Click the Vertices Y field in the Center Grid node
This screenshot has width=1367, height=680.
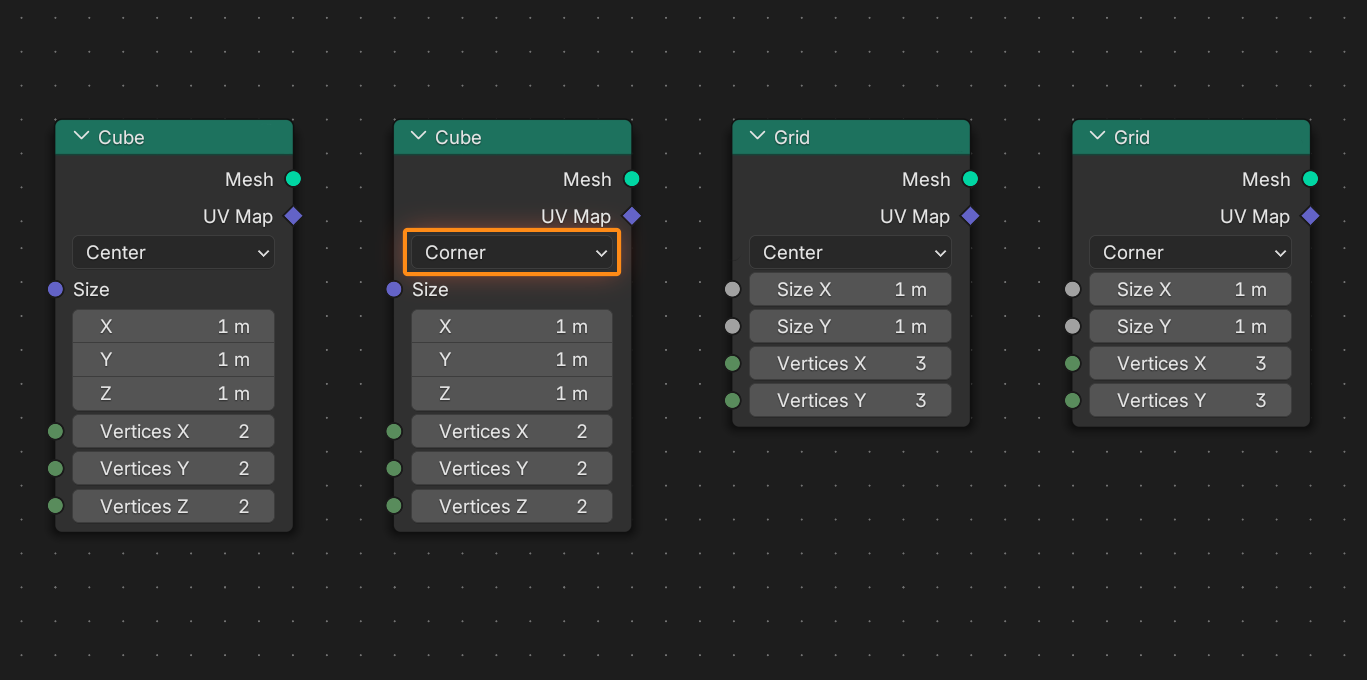pyautogui.click(x=850, y=401)
